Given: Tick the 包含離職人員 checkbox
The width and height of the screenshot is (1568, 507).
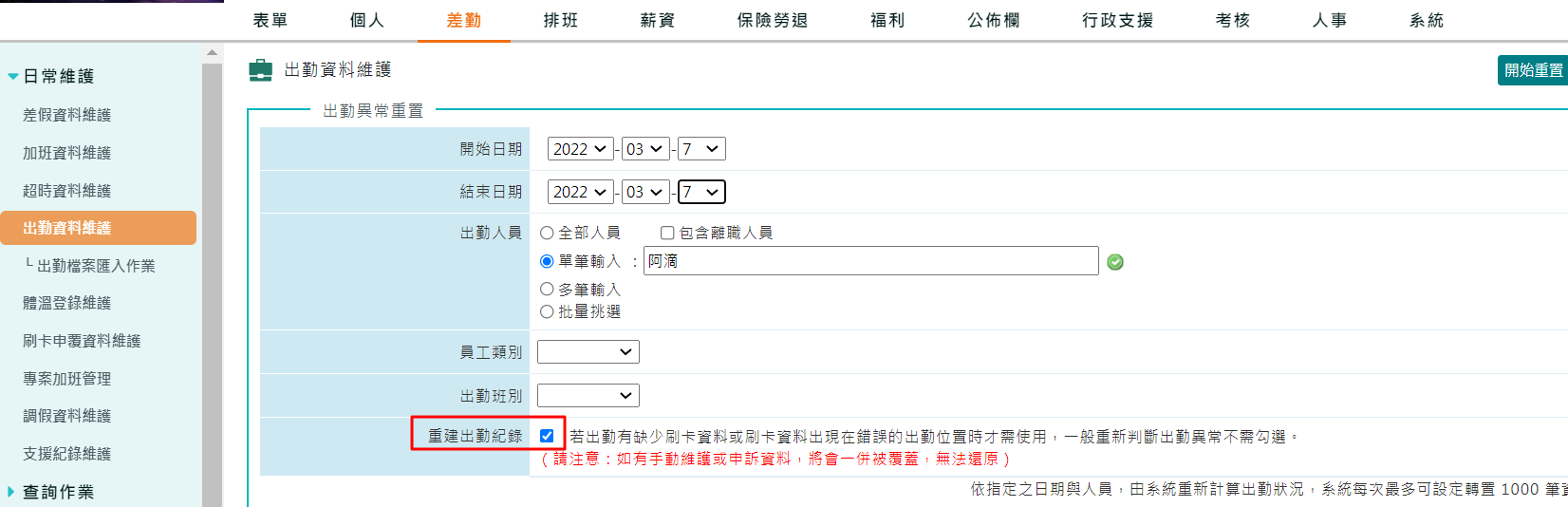Looking at the screenshot, I should tap(667, 233).
